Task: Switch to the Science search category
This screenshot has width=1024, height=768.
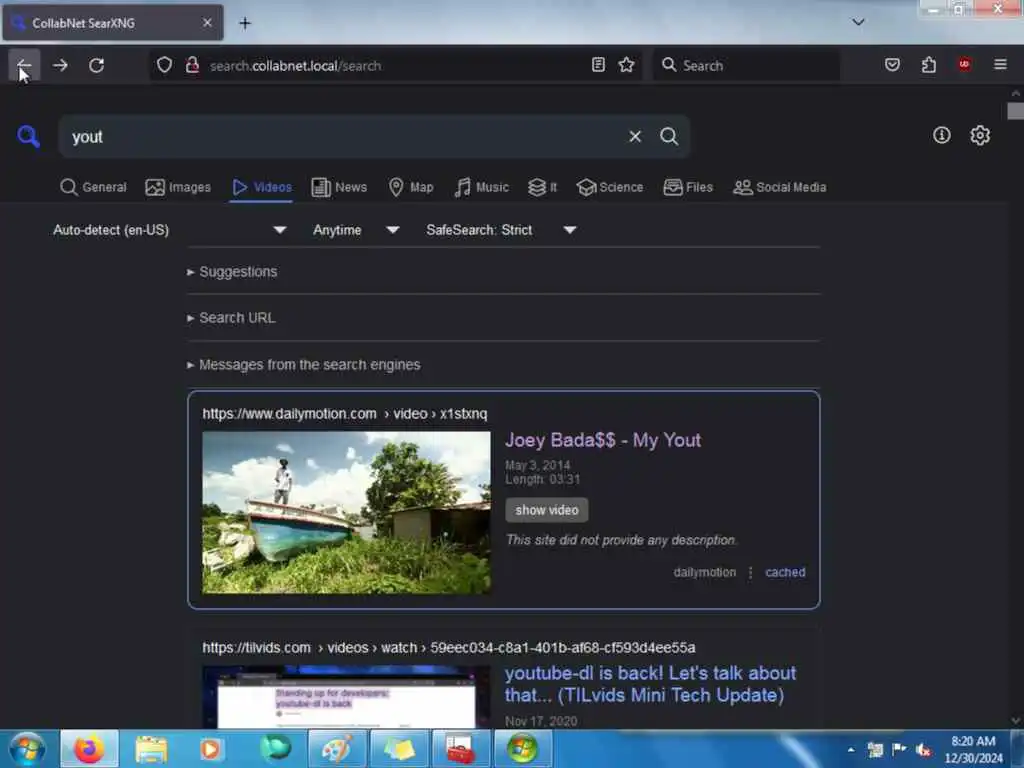Action: click(x=610, y=187)
